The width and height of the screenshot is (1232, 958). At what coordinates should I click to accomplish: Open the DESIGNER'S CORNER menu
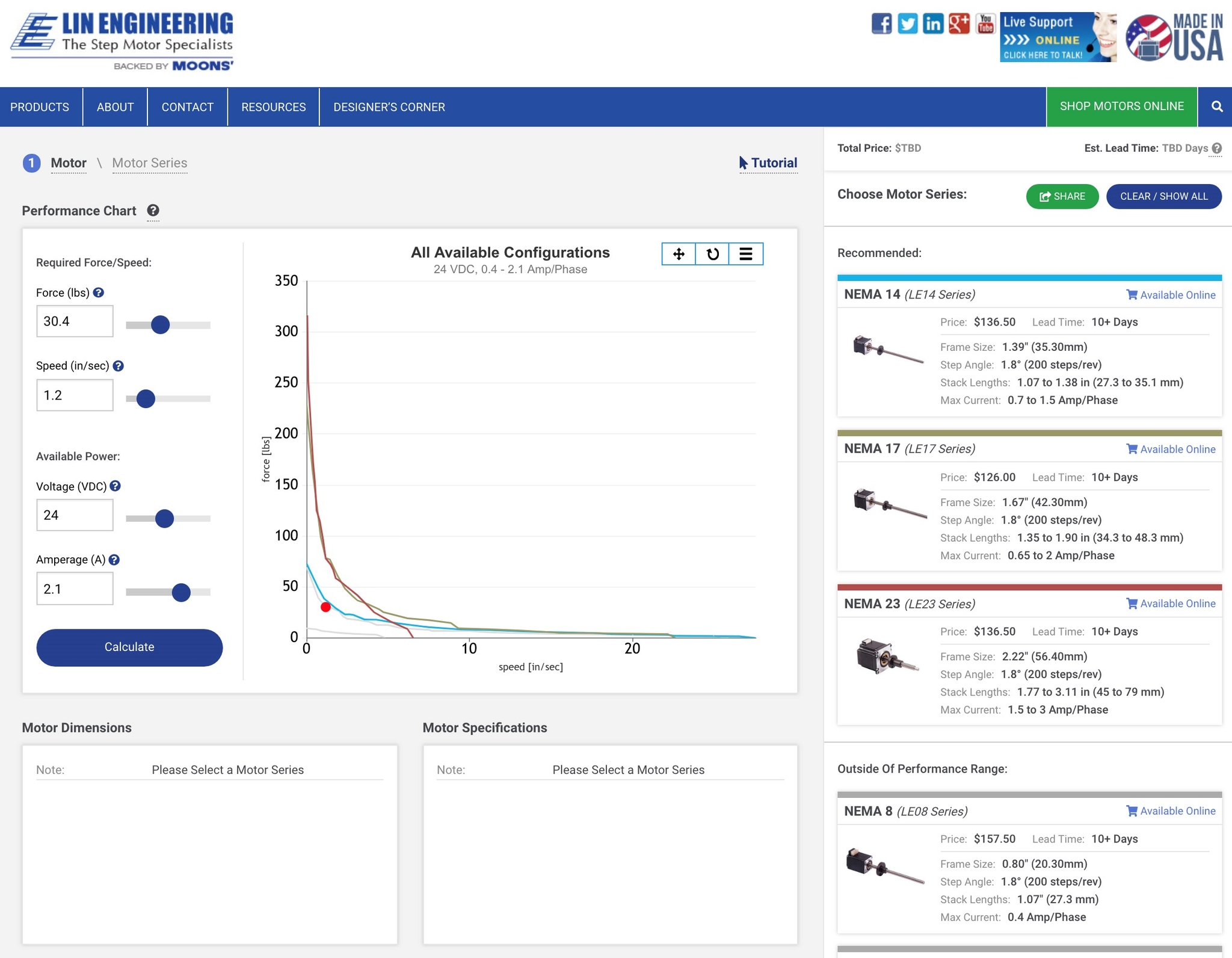(x=389, y=107)
